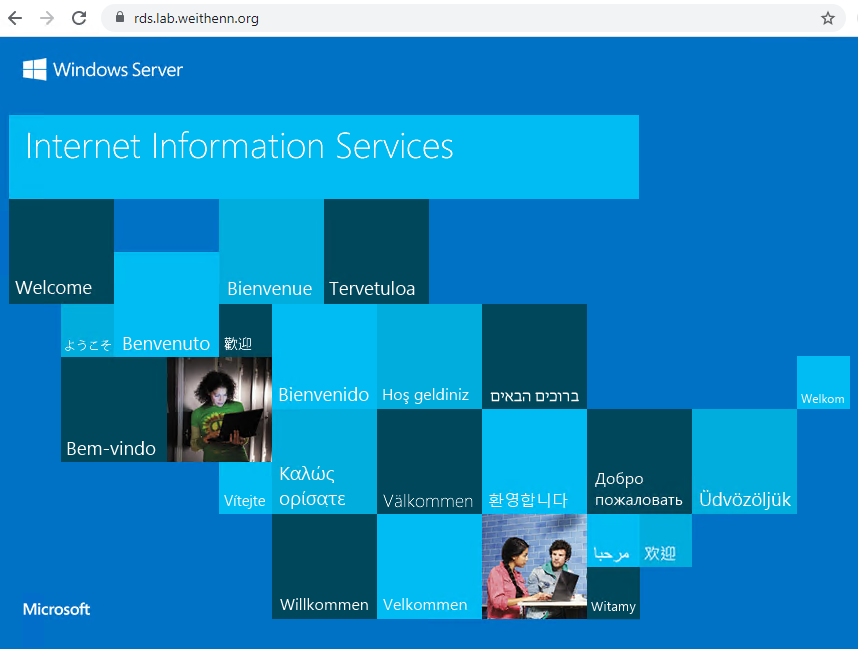
Task: Click the Tervetuloa tile
Action: click(376, 251)
